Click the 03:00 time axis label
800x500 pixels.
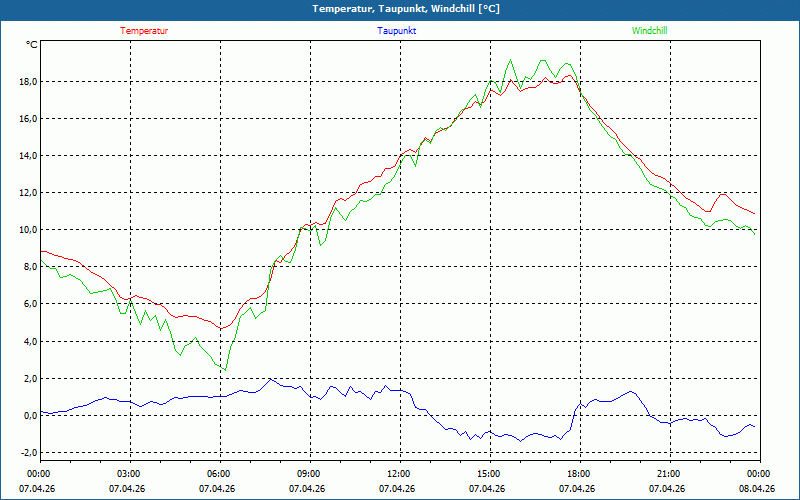click(127, 474)
